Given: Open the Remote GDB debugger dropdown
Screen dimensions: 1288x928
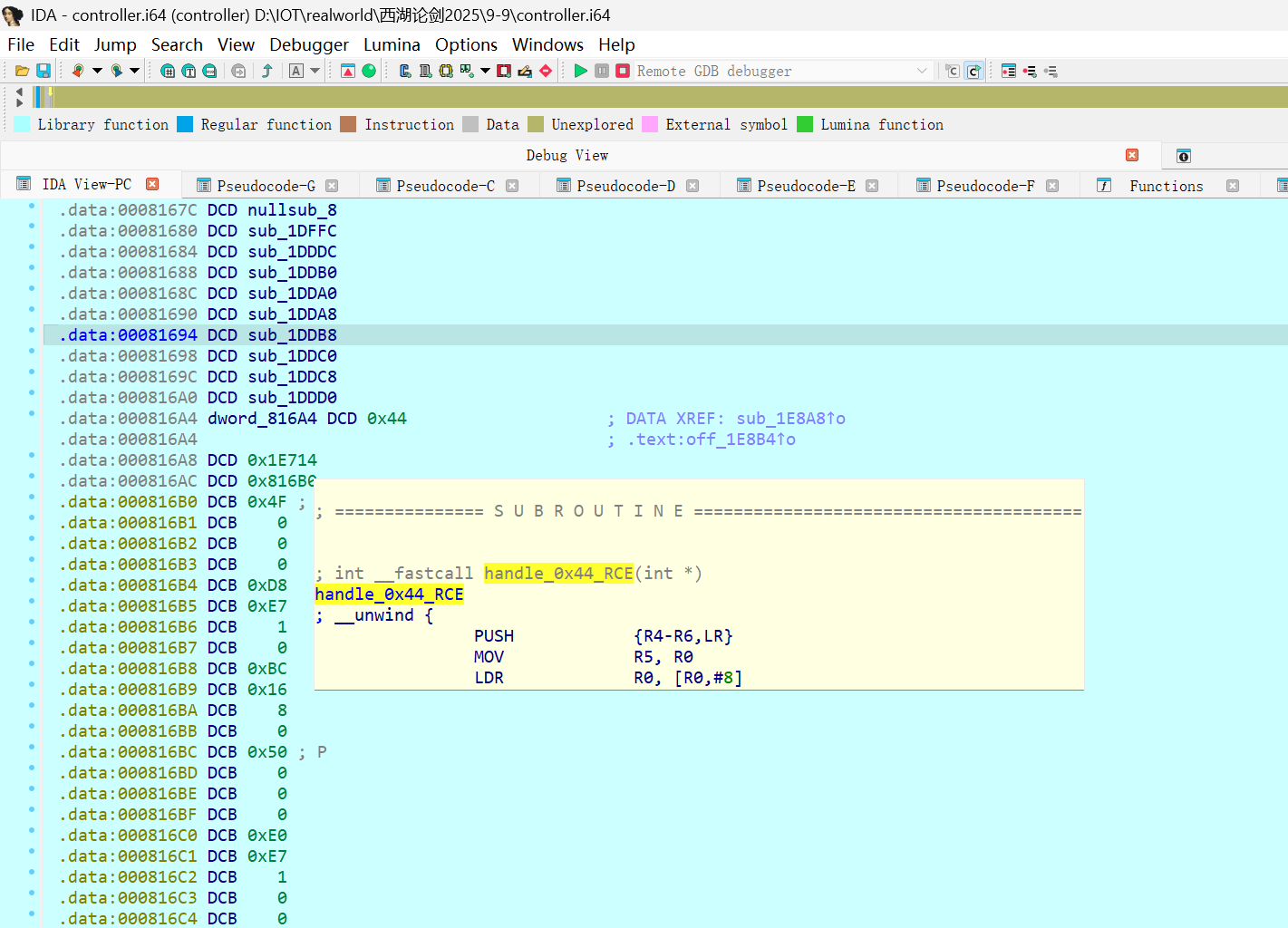Looking at the screenshot, I should 922,71.
